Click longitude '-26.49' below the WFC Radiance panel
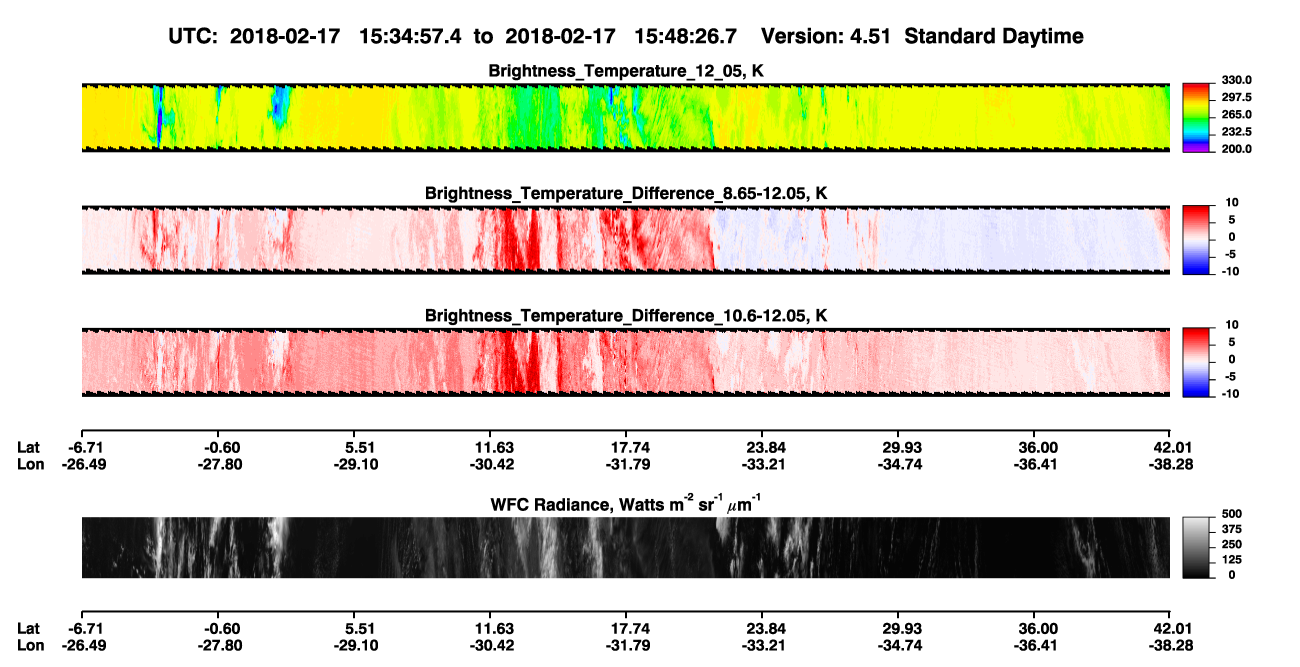This screenshot has width=1300, height=667. click(x=82, y=646)
